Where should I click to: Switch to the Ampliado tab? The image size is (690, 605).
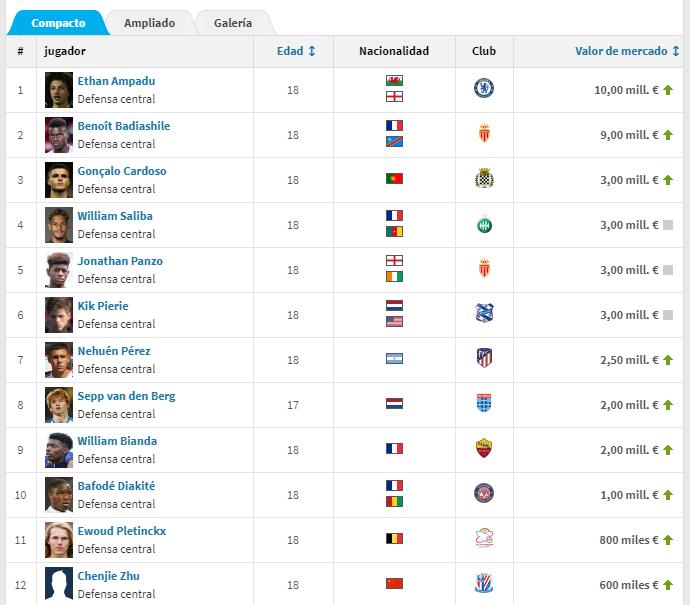coord(149,23)
